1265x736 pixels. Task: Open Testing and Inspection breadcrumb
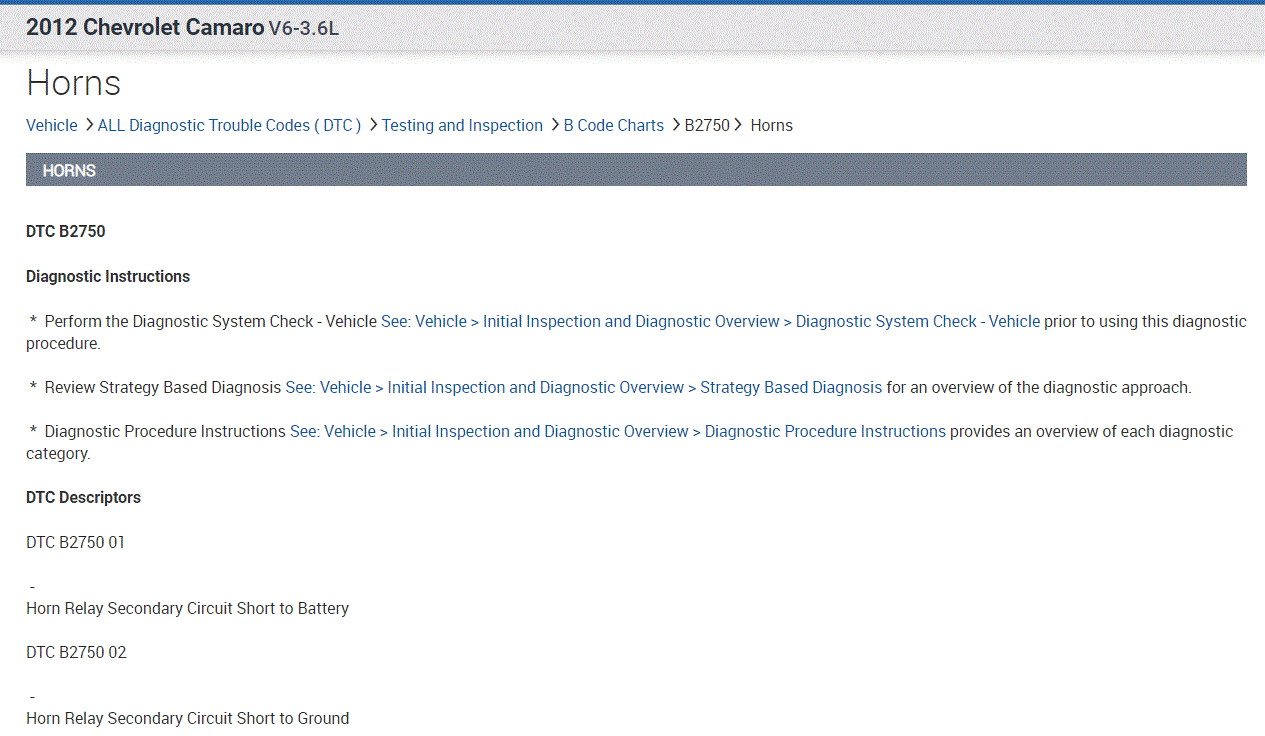[x=462, y=125]
